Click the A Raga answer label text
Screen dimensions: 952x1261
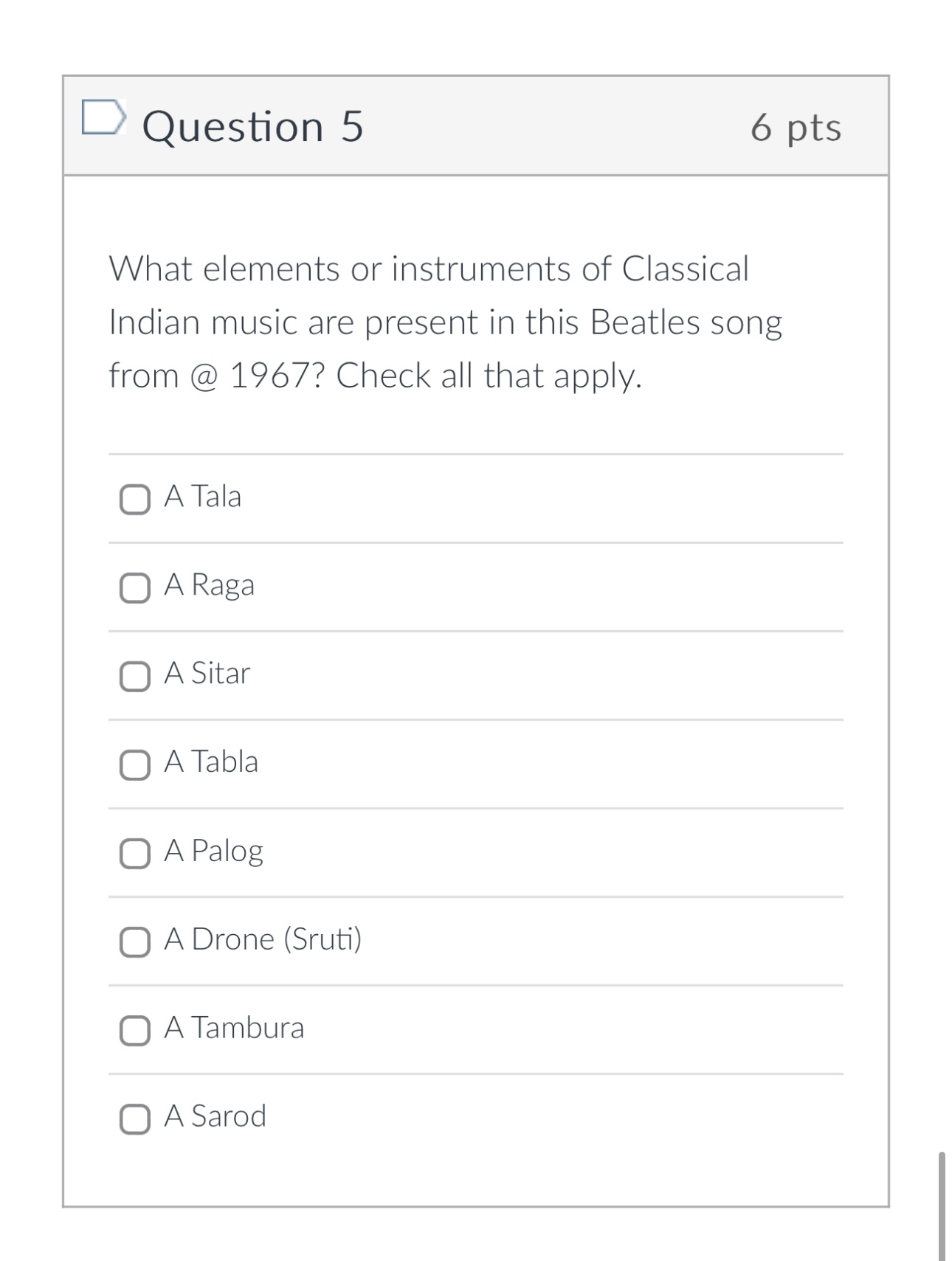(x=210, y=585)
